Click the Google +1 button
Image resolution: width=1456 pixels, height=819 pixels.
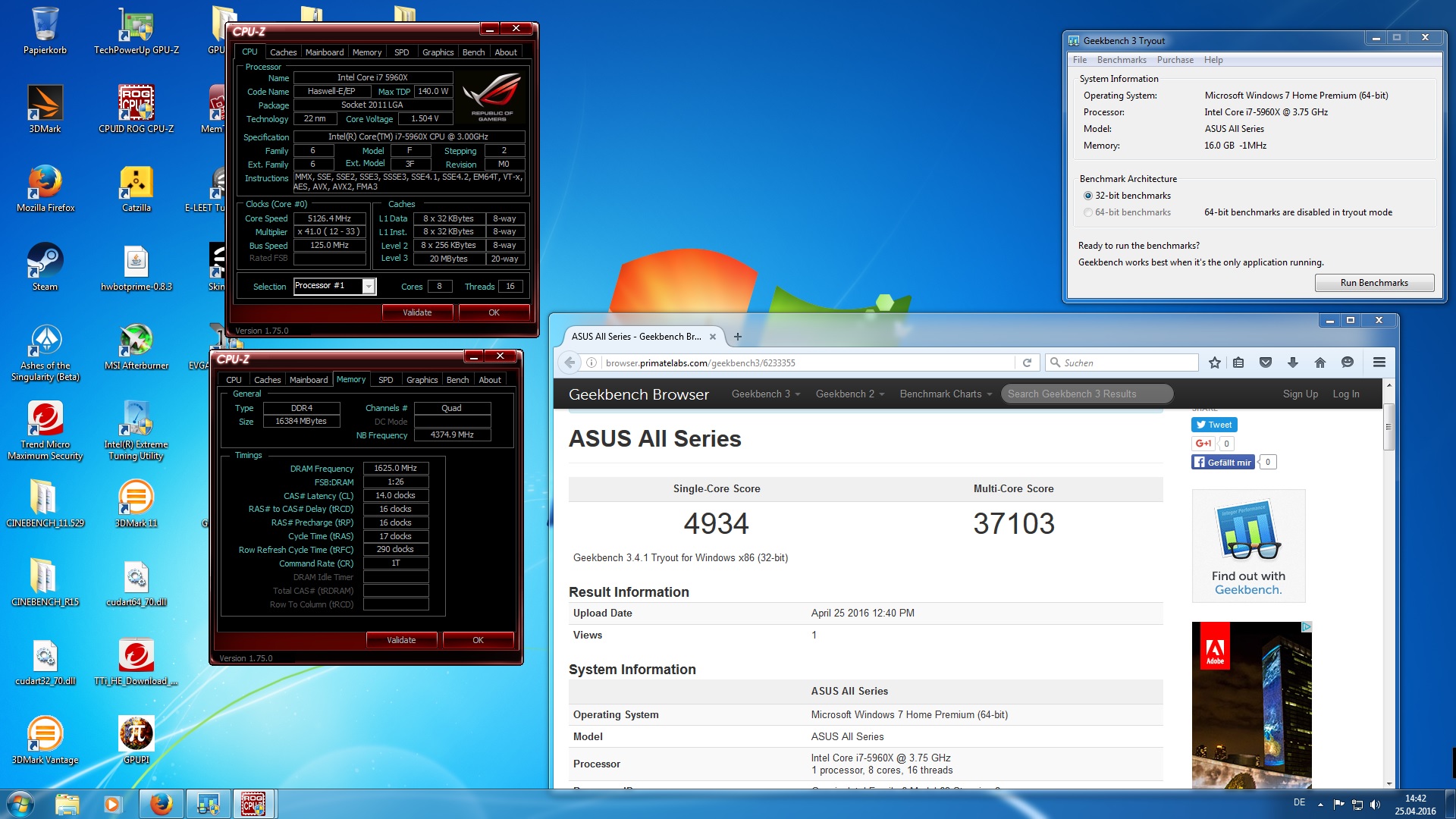click(1203, 444)
